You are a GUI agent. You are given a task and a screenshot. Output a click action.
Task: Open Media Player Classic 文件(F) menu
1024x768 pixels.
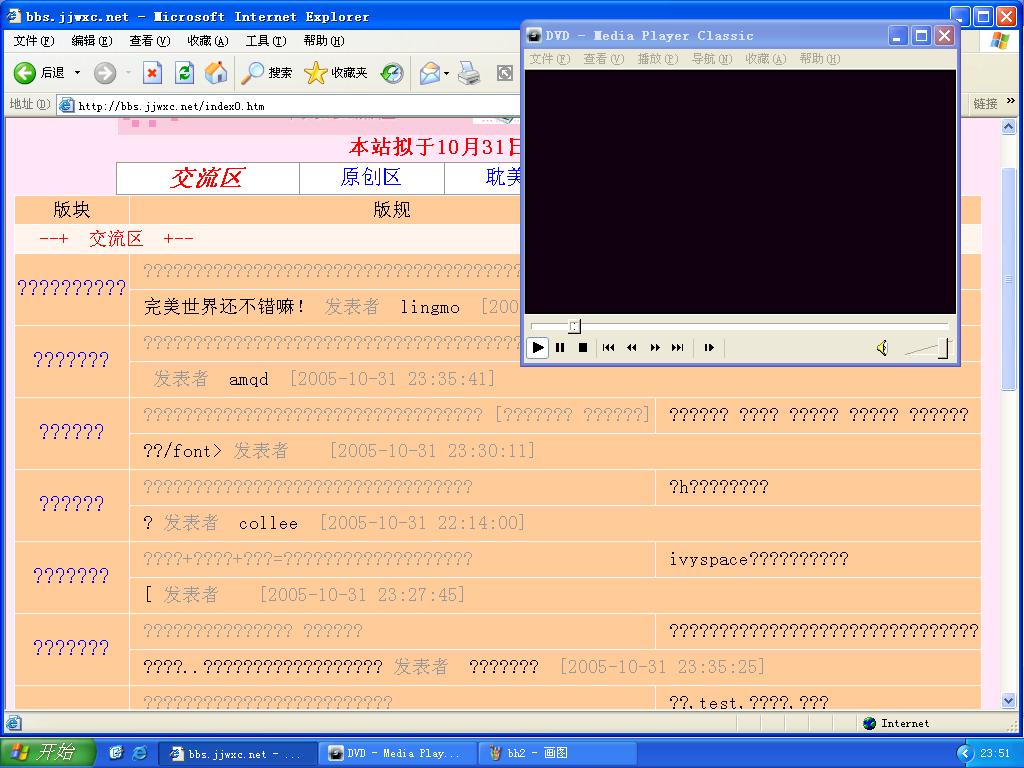pyautogui.click(x=549, y=59)
